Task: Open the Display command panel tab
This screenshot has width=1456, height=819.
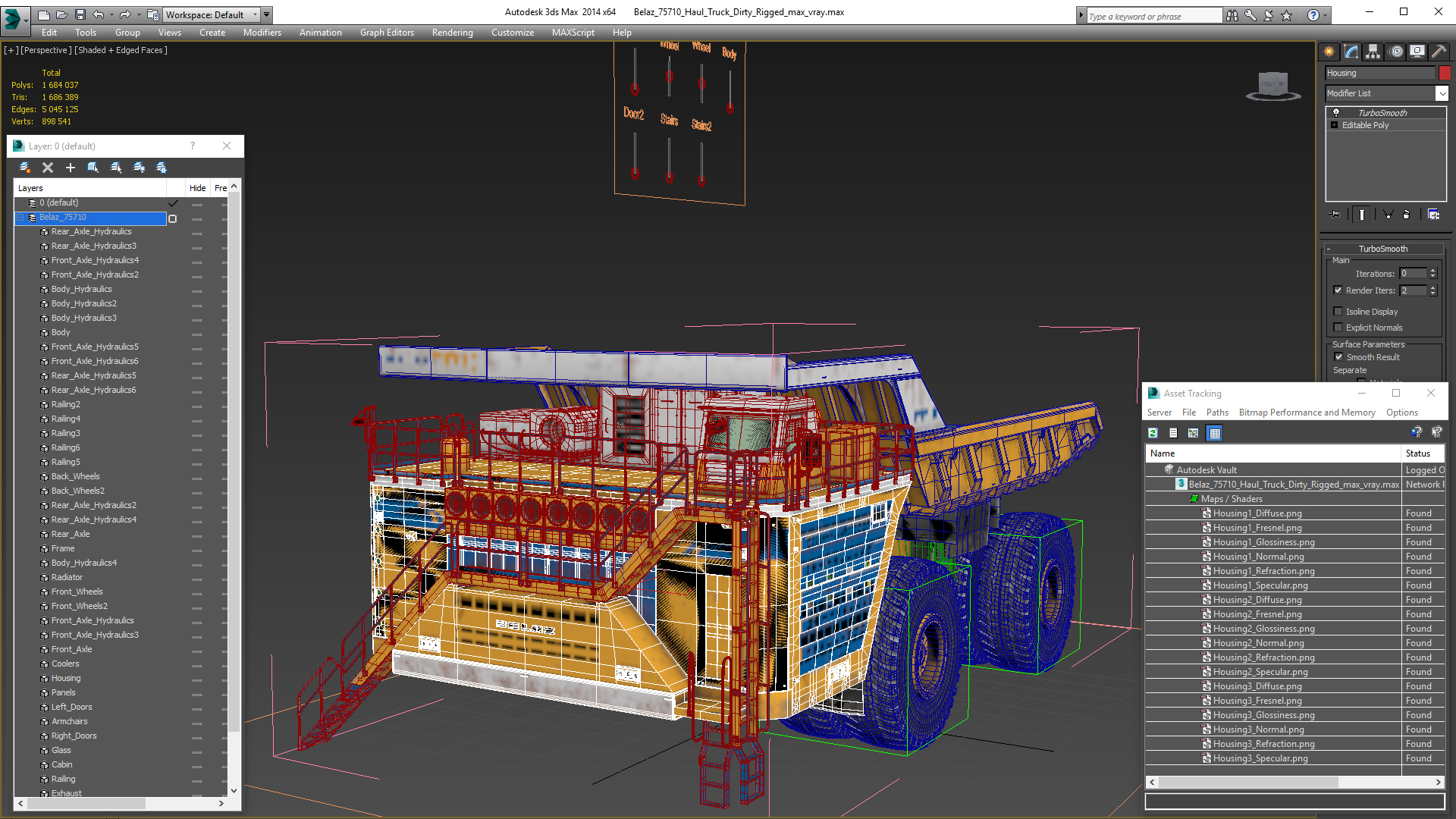Action: pyautogui.click(x=1417, y=52)
